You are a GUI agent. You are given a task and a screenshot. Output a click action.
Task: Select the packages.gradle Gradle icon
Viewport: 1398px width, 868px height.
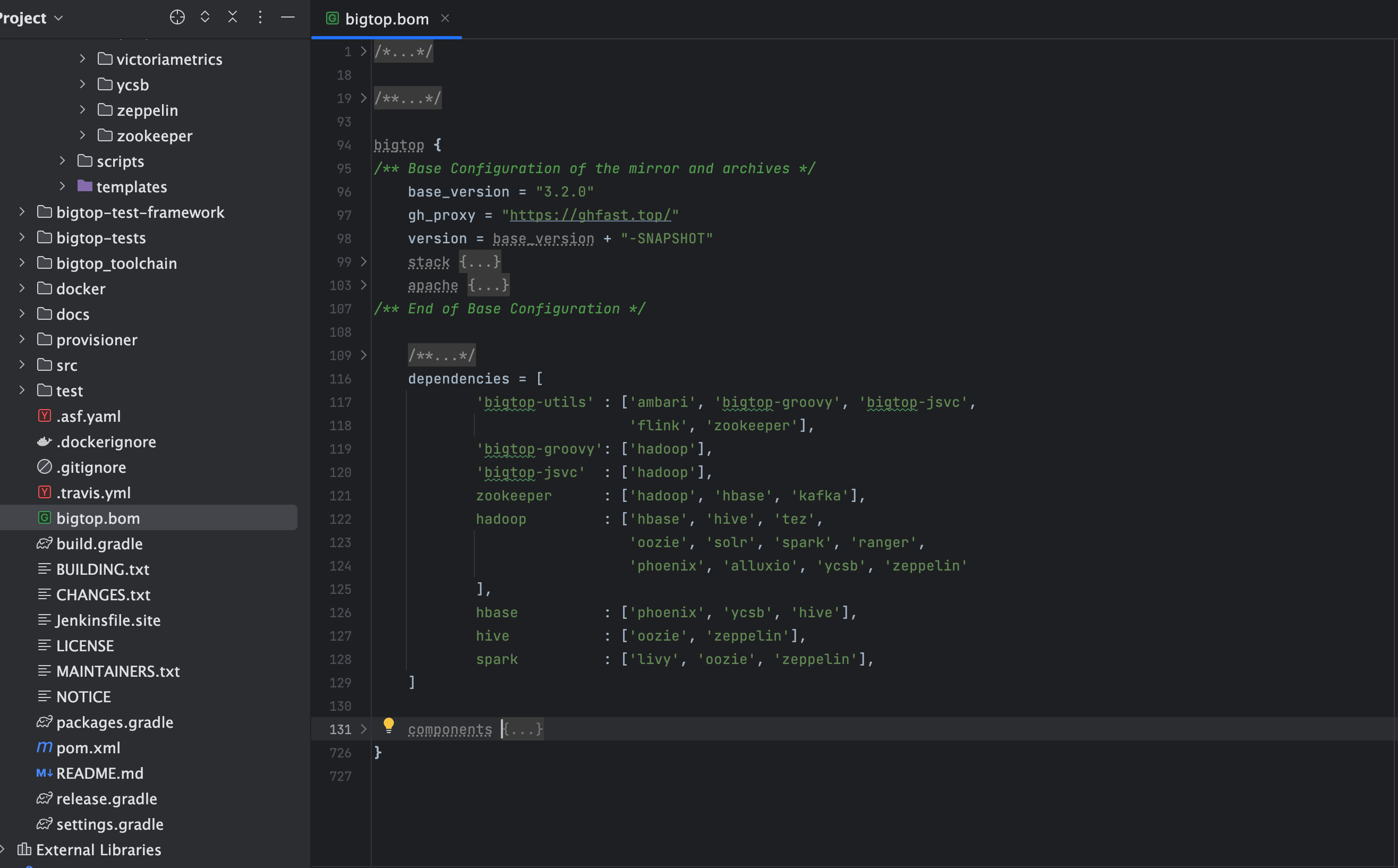point(44,721)
